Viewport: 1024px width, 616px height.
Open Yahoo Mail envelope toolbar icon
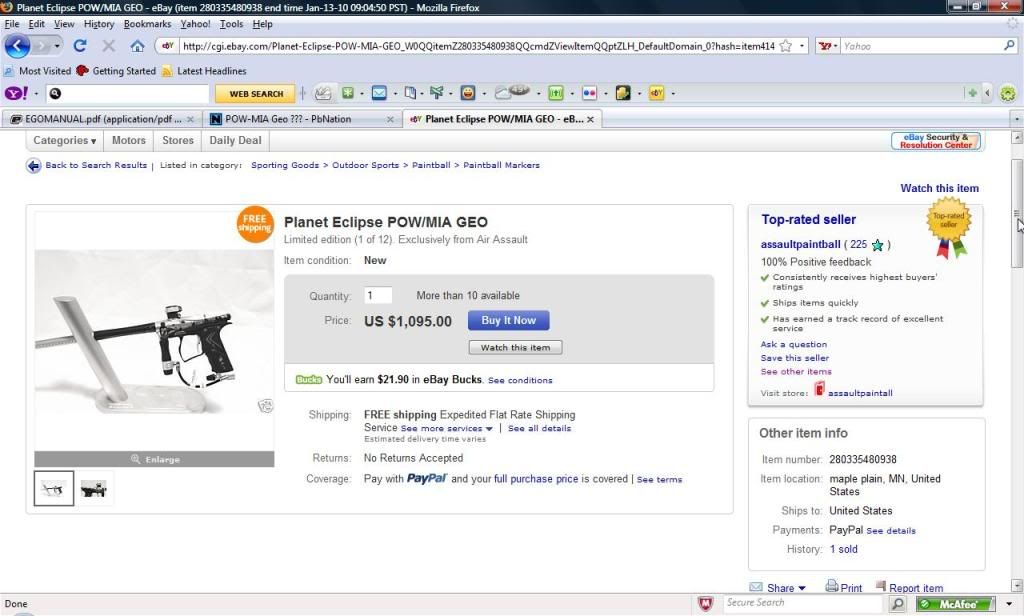point(379,93)
